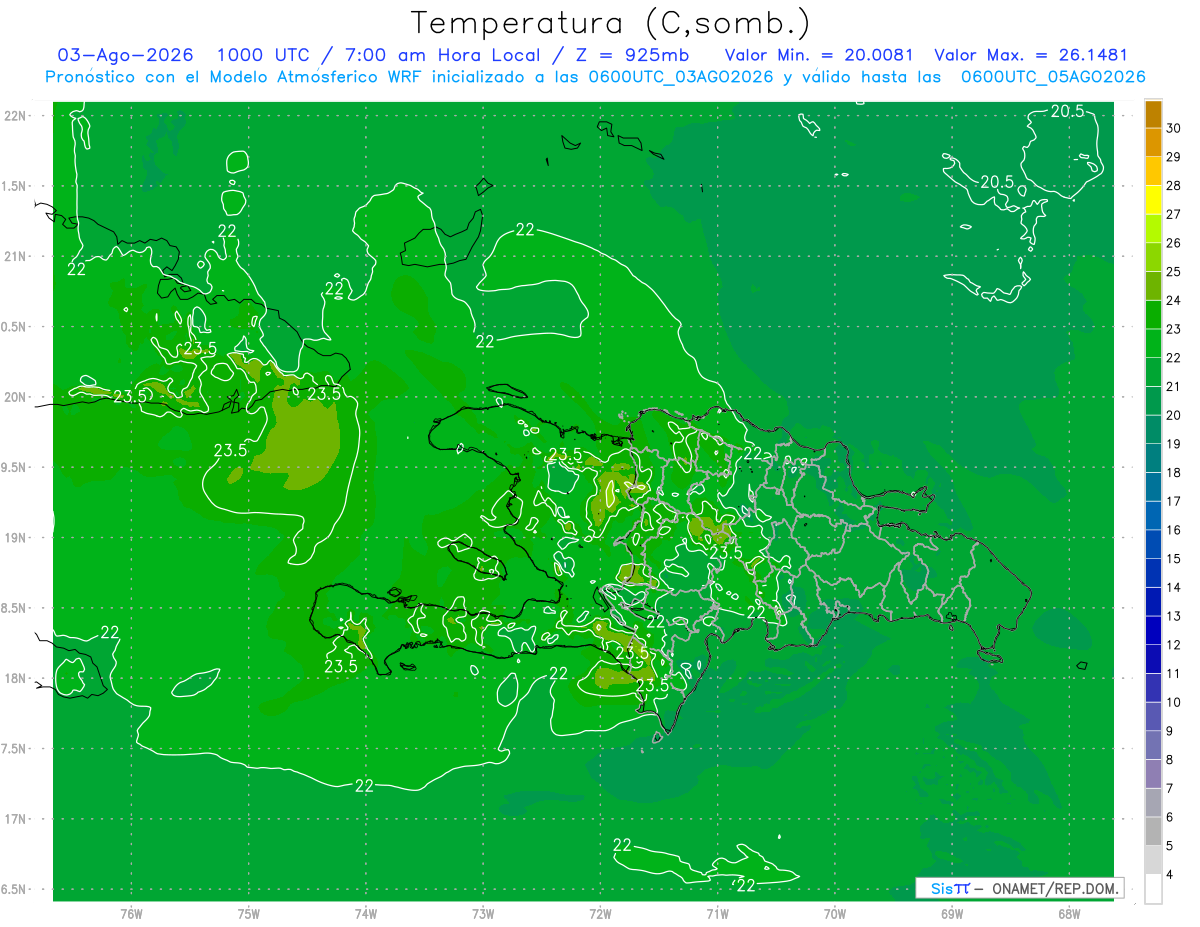Click the "1000 UTC" time text
1200x927 pixels.
[263, 55]
